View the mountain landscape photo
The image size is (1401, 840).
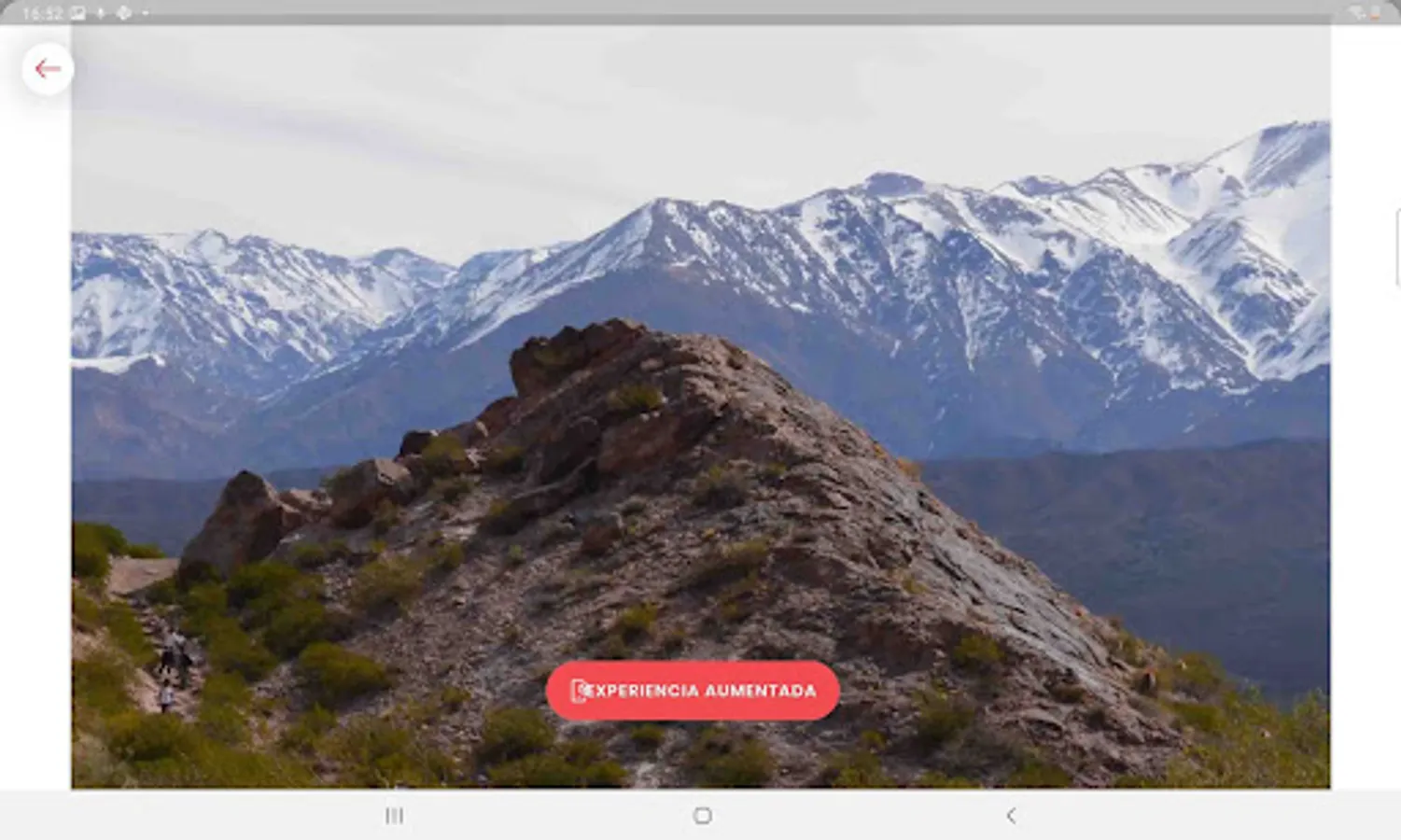tap(701, 407)
